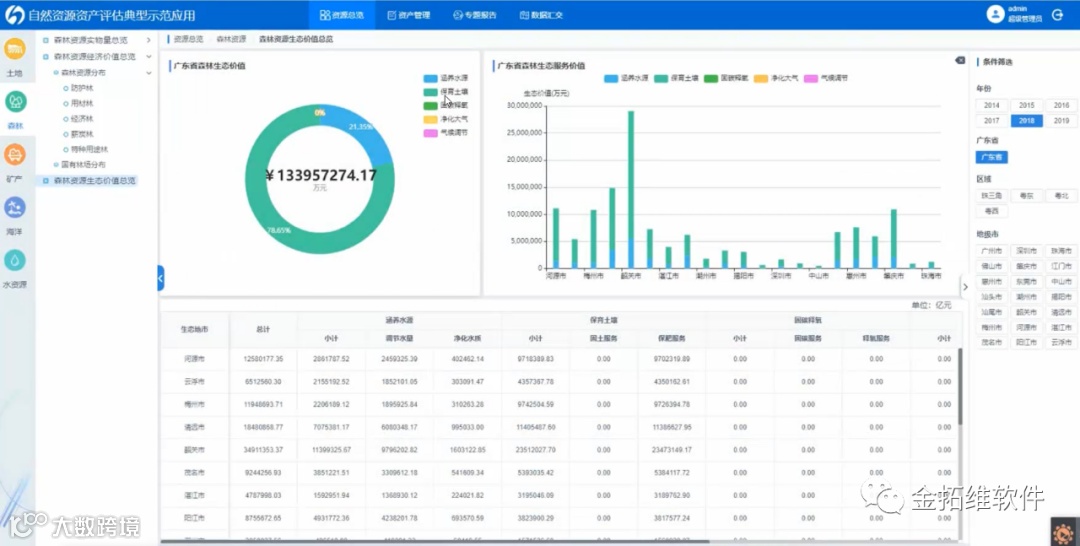Click the square icon before 森林资源实物量总览
The image size is (1080, 546).
(46, 41)
